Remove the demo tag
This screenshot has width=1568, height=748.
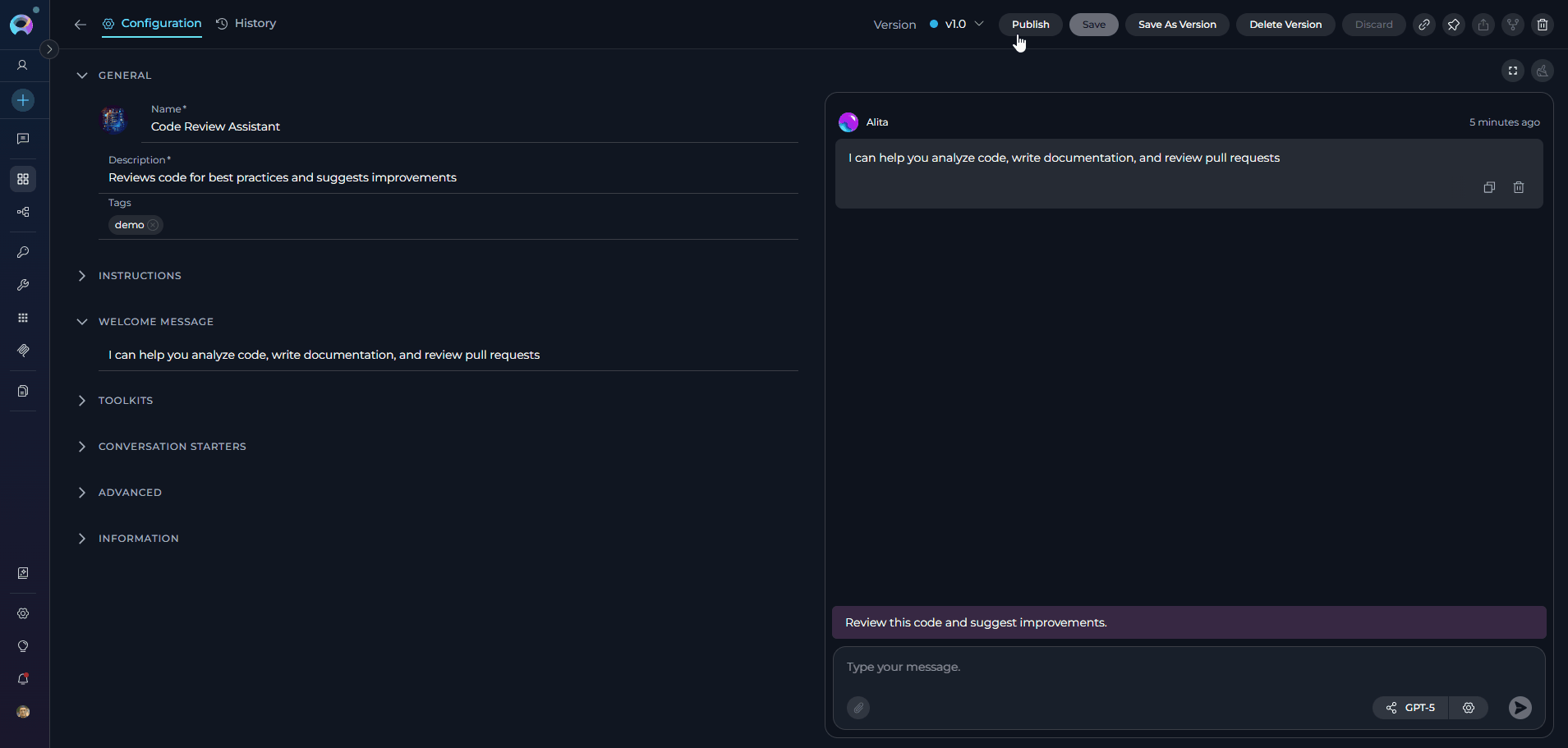point(154,225)
